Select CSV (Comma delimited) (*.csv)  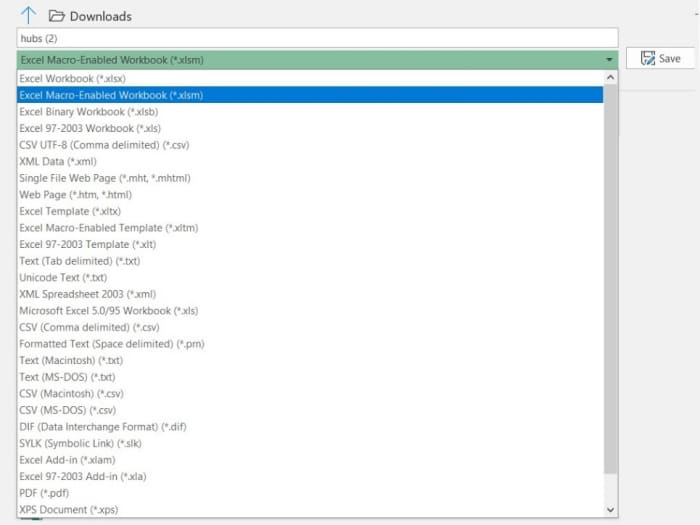310,327
